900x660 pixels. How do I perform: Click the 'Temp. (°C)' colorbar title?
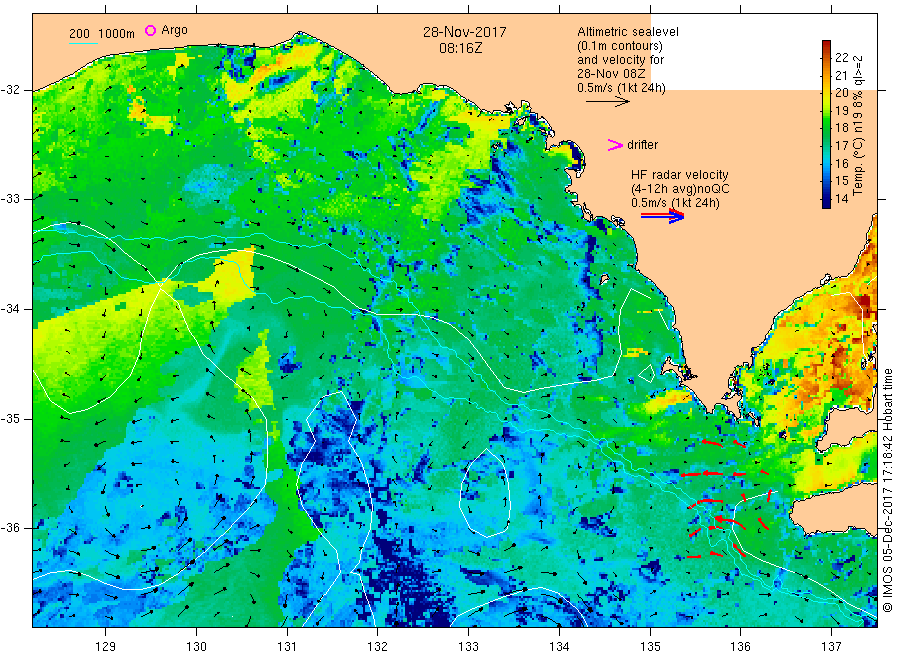tap(858, 166)
